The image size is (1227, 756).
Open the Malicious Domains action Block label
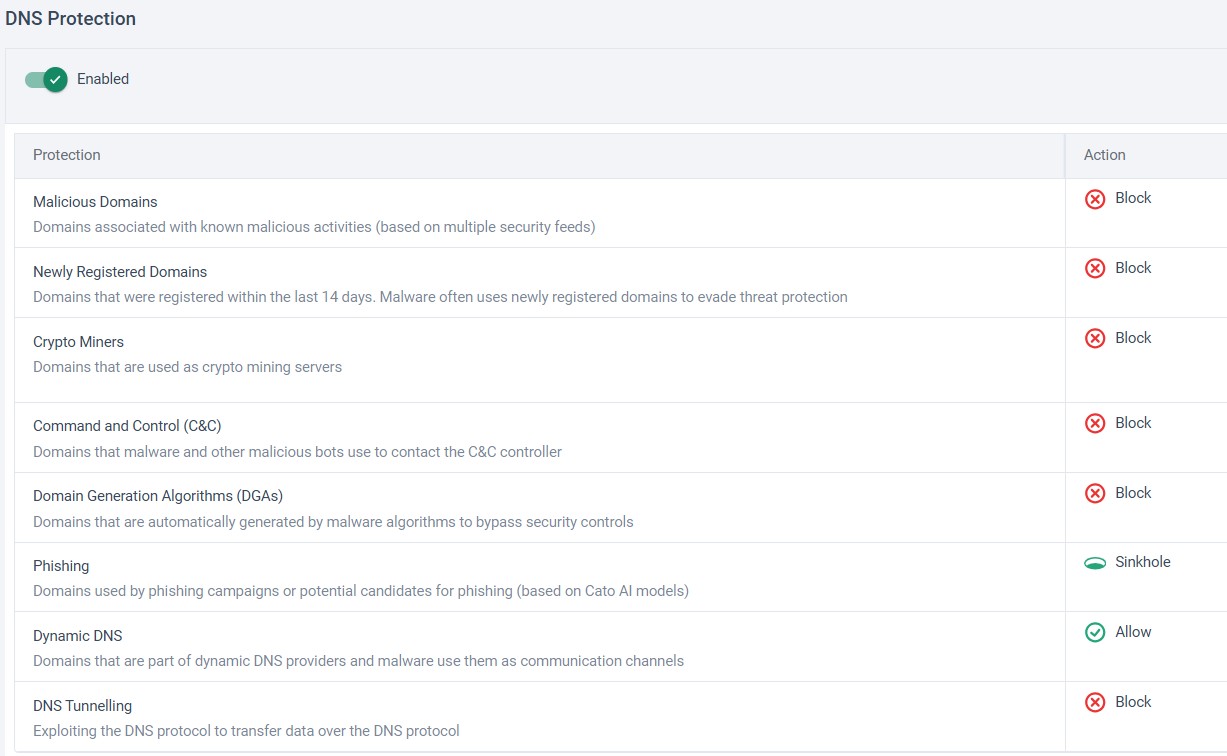coord(1133,198)
